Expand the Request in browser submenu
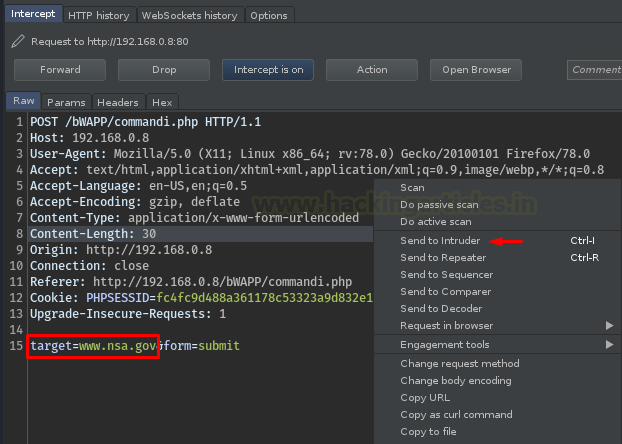Viewport: 622px width, 444px height. pyautogui.click(x=446, y=326)
